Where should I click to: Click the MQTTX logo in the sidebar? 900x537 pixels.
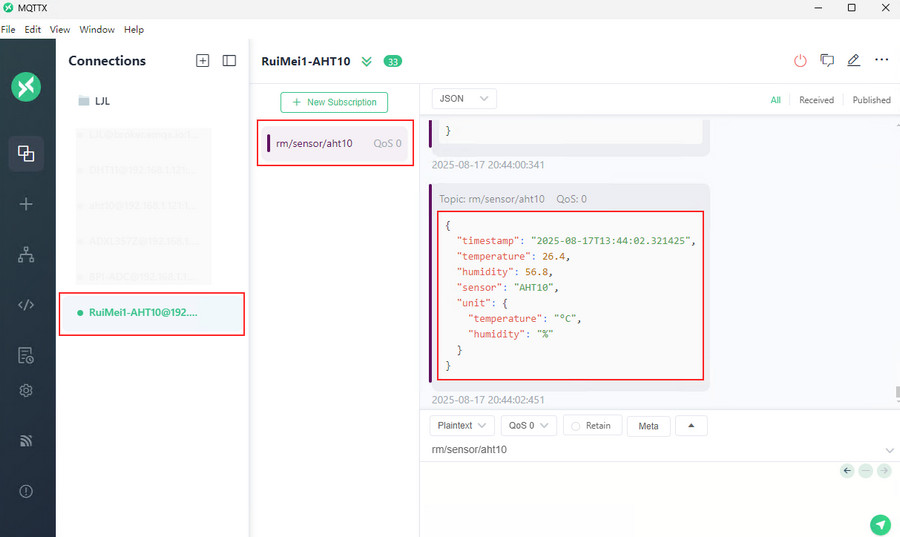tap(26, 87)
